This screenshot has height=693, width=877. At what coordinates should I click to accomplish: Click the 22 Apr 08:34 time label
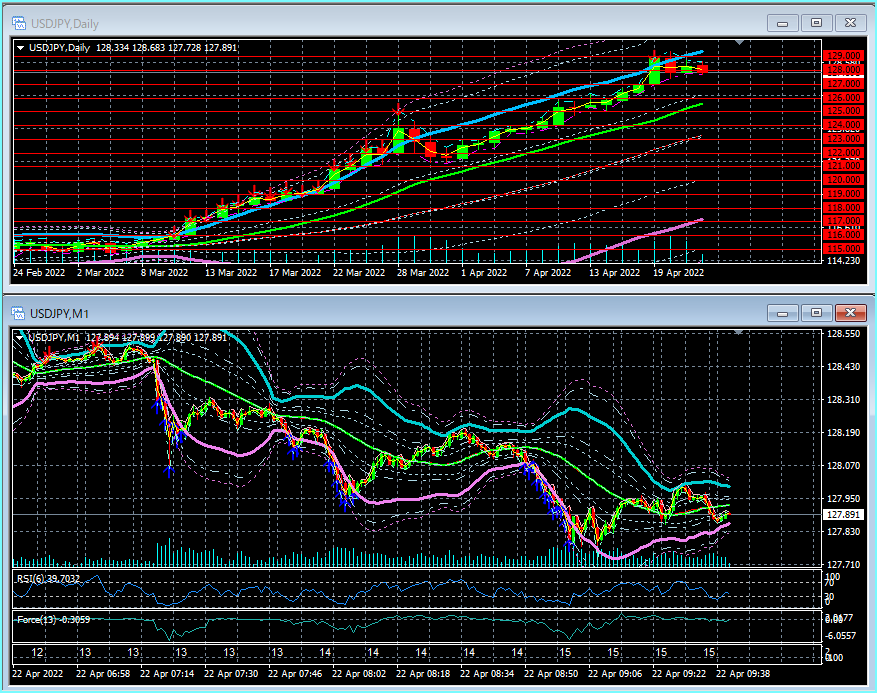(x=487, y=674)
